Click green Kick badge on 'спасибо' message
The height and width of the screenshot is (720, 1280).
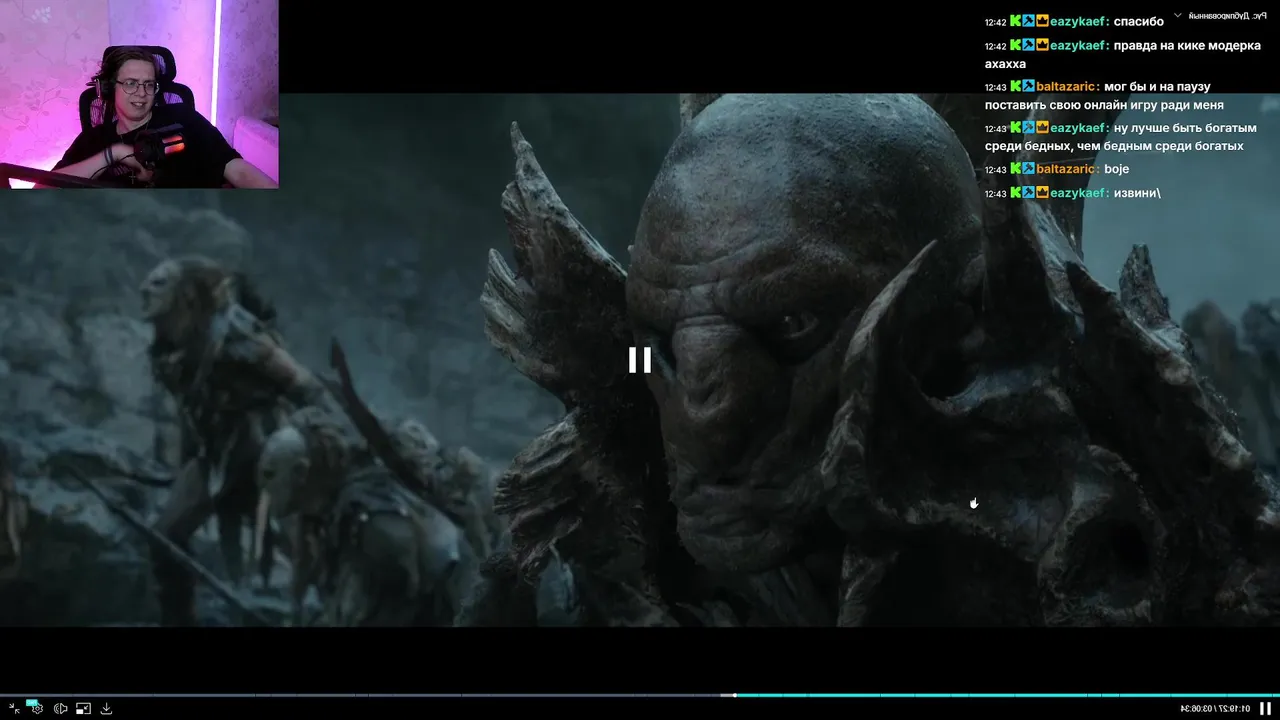[1015, 21]
